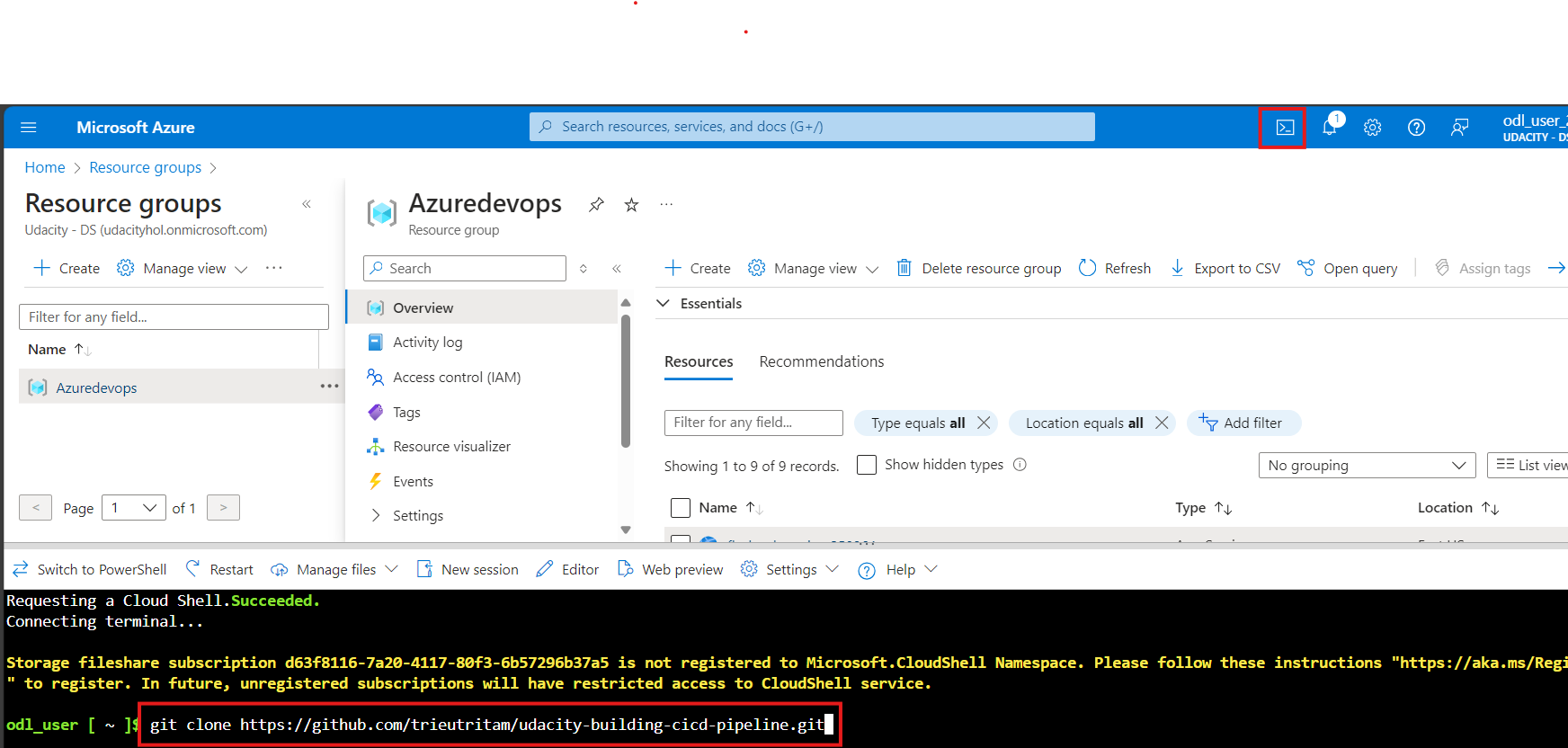Click Create in Azuredevops toolbar
Viewport: 1568px width, 748px height.
(698, 268)
